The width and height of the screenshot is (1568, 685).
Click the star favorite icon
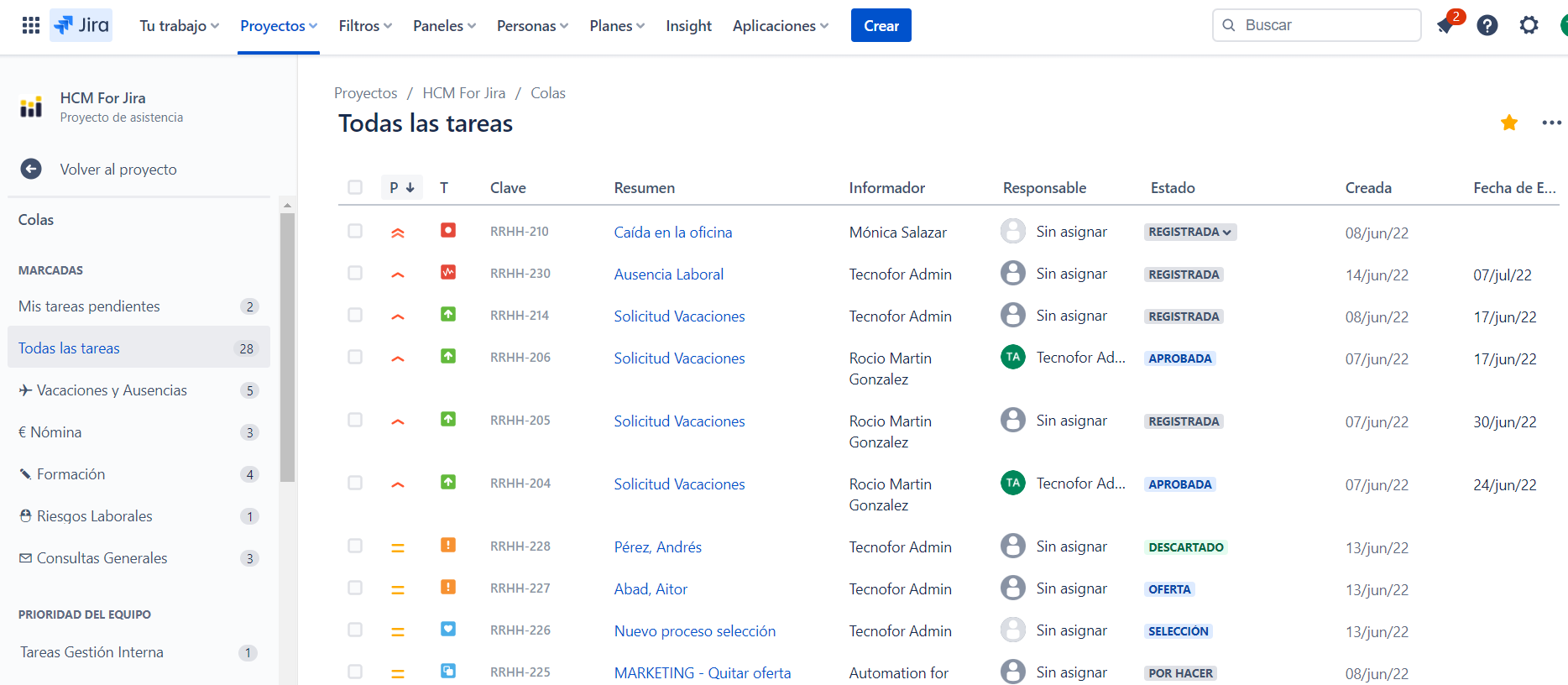(x=1509, y=123)
